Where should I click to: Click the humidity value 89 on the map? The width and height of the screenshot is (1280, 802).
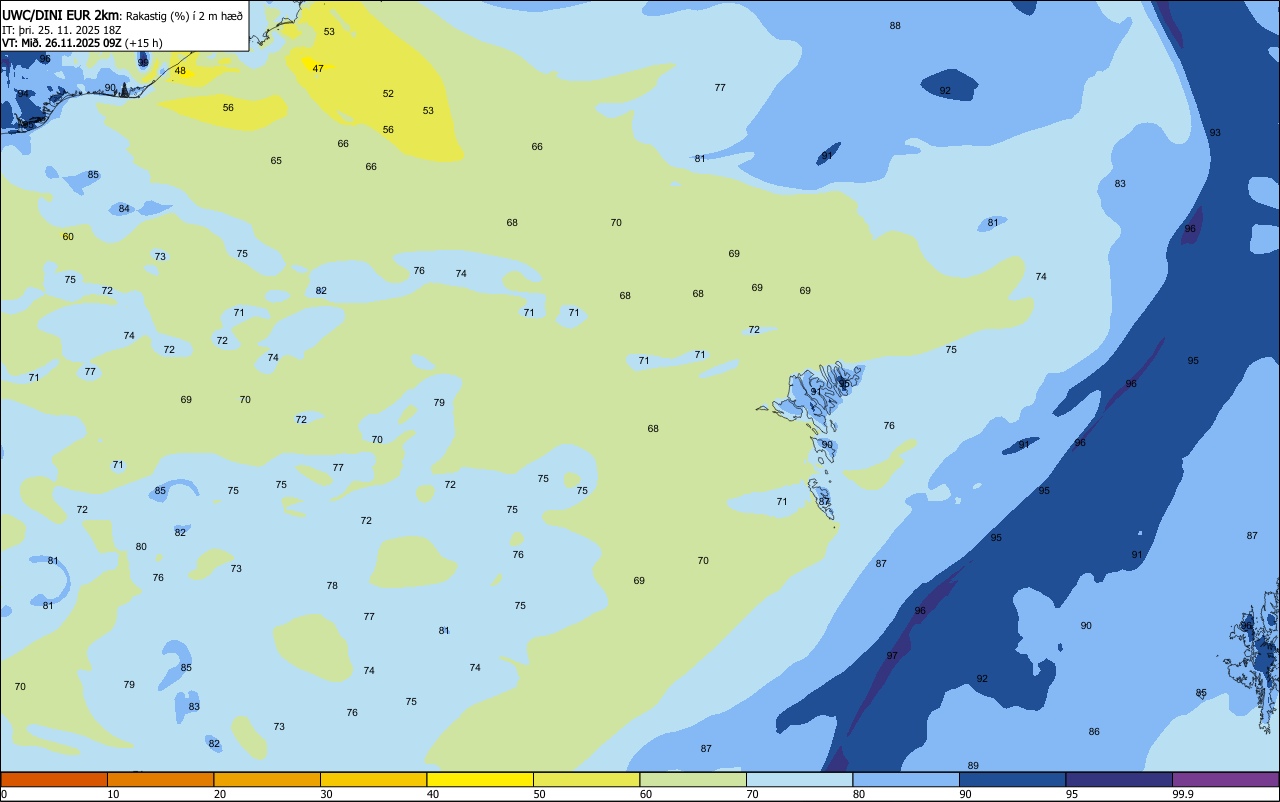pos(973,766)
